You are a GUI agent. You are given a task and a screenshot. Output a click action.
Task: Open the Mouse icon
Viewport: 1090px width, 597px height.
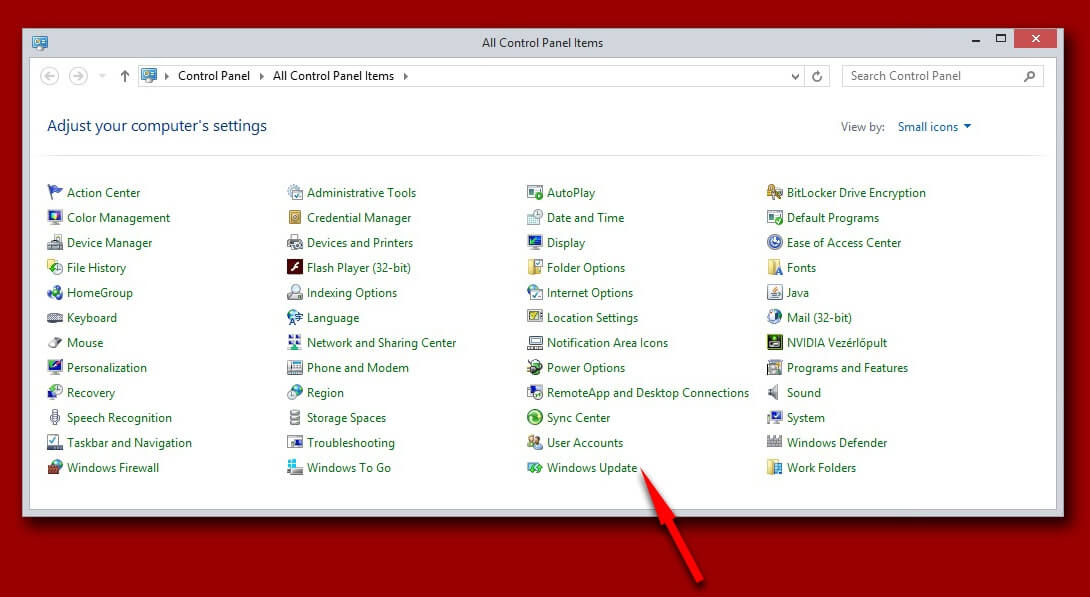pyautogui.click(x=55, y=343)
